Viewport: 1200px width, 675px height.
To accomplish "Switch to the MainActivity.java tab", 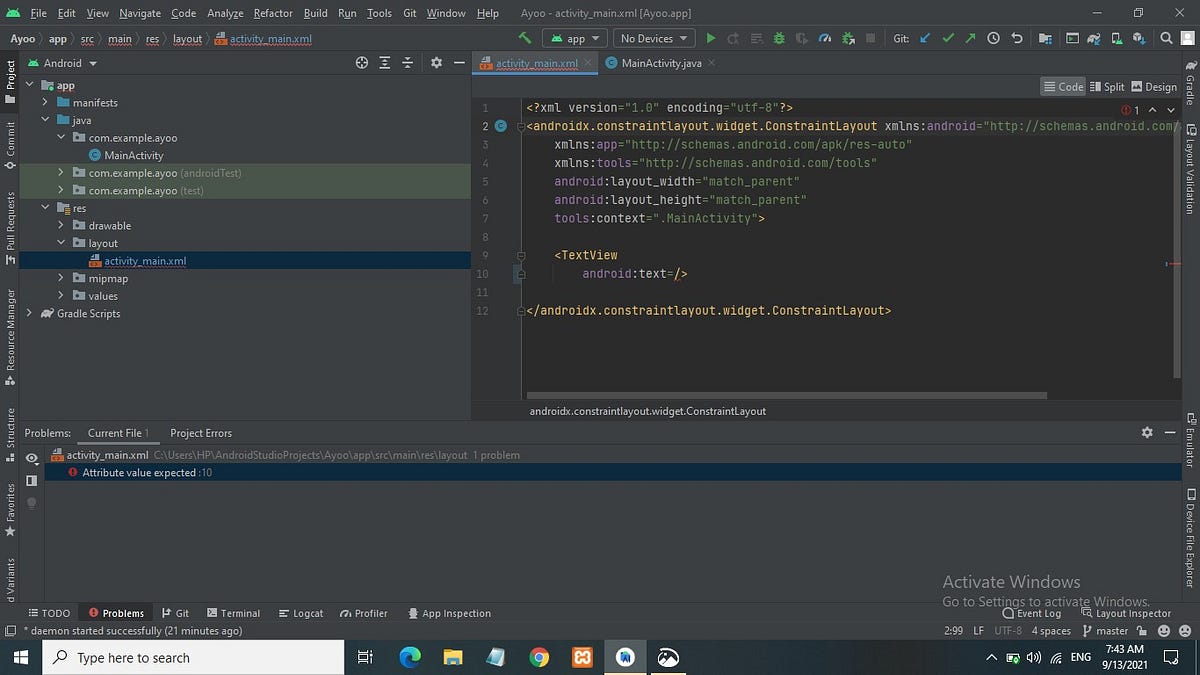I will [x=660, y=62].
